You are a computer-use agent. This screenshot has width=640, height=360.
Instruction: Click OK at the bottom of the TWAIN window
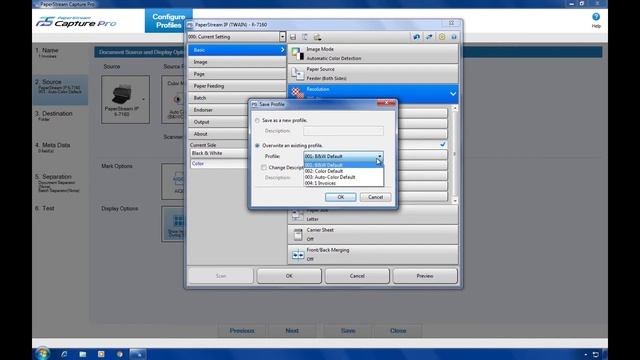(289, 276)
